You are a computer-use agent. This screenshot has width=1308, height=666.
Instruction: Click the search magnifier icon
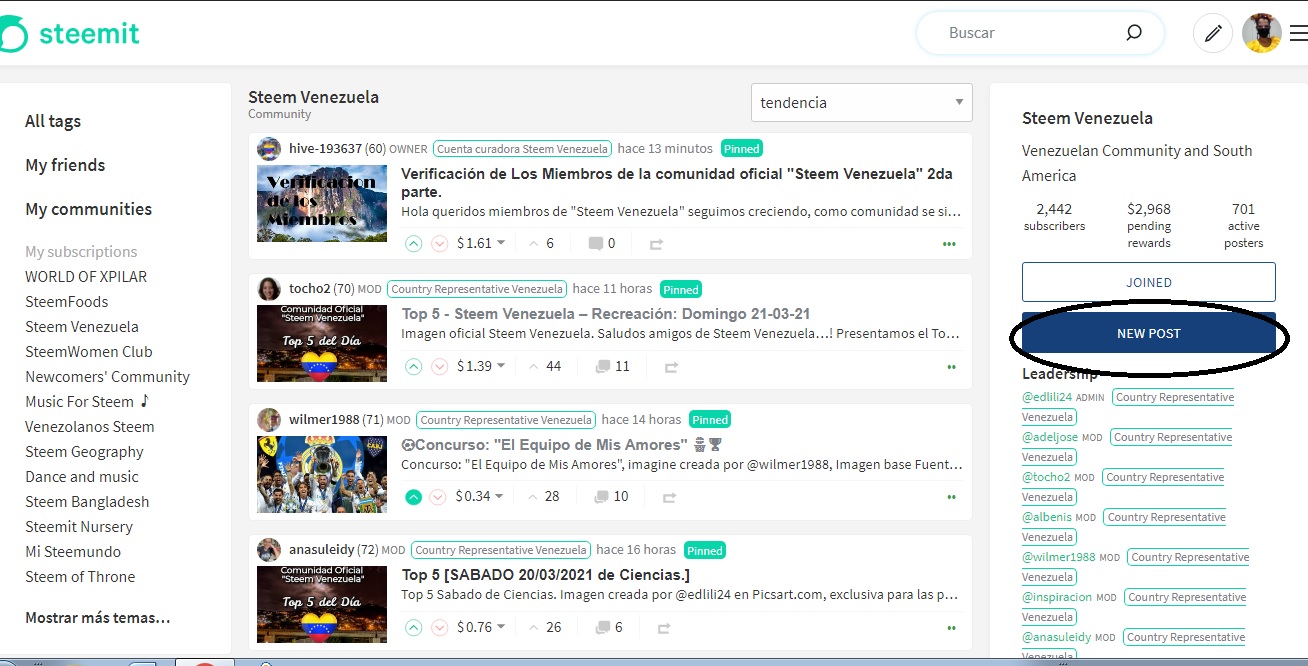1134,33
